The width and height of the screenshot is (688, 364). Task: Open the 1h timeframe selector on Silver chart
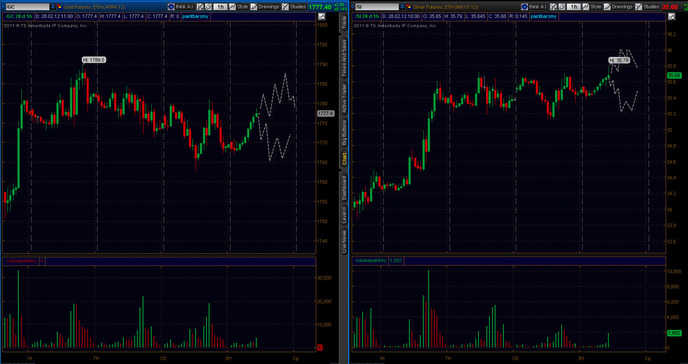(573, 7)
